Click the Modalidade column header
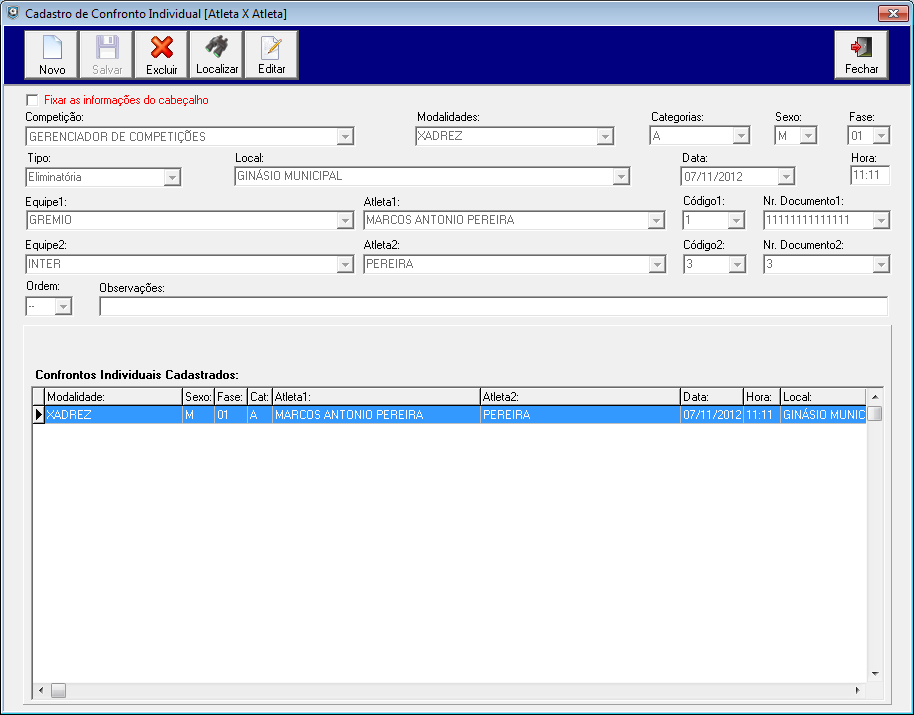This screenshot has width=914, height=715. (x=113, y=397)
